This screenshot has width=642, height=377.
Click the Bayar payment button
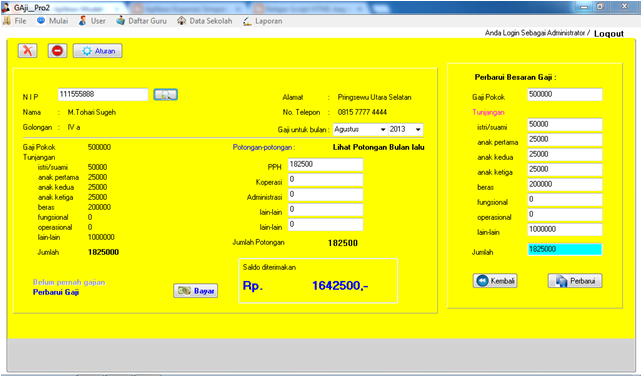coord(196,291)
